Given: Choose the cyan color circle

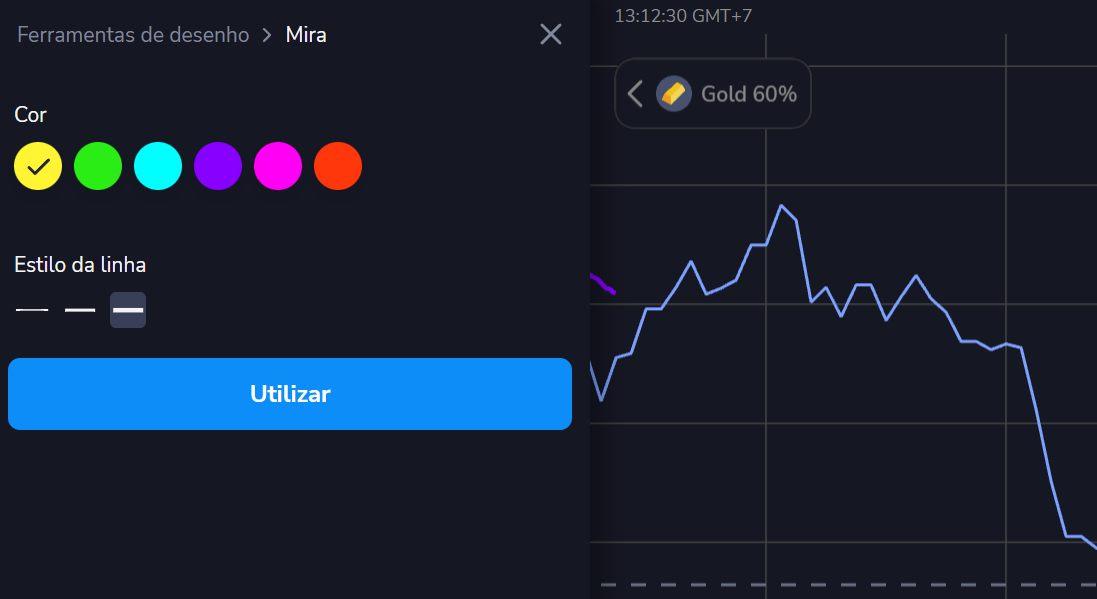Looking at the screenshot, I should (158, 166).
